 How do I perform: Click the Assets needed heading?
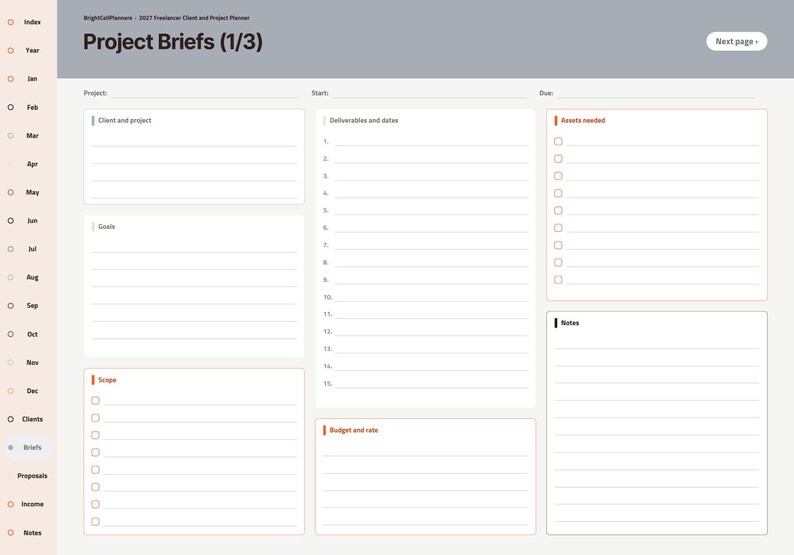[583, 121]
